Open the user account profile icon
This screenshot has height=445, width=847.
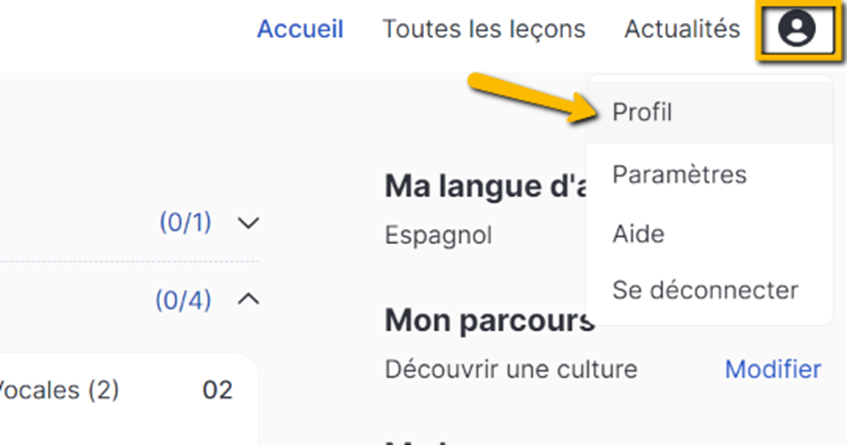[797, 28]
